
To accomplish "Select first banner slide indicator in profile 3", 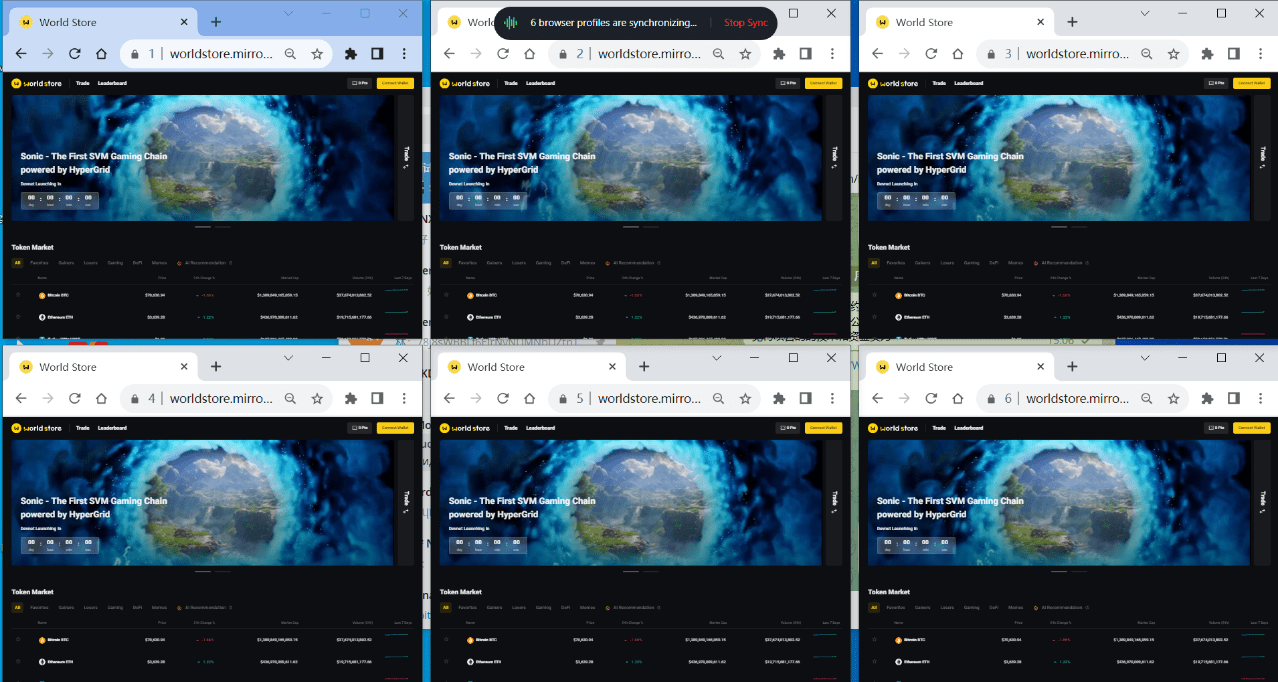I will click(x=1059, y=227).
